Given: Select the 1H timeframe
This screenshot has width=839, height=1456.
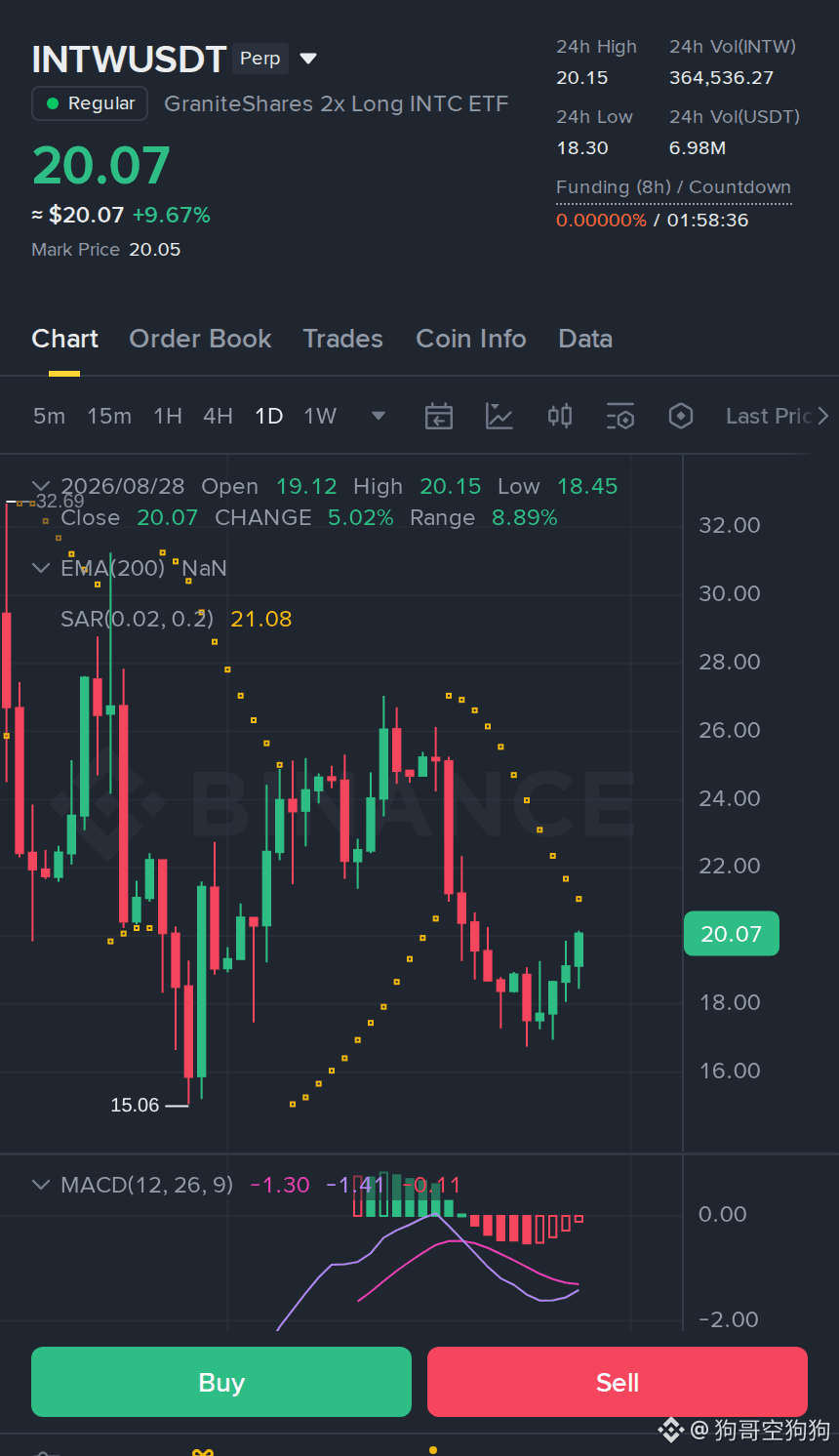Looking at the screenshot, I should tap(168, 417).
